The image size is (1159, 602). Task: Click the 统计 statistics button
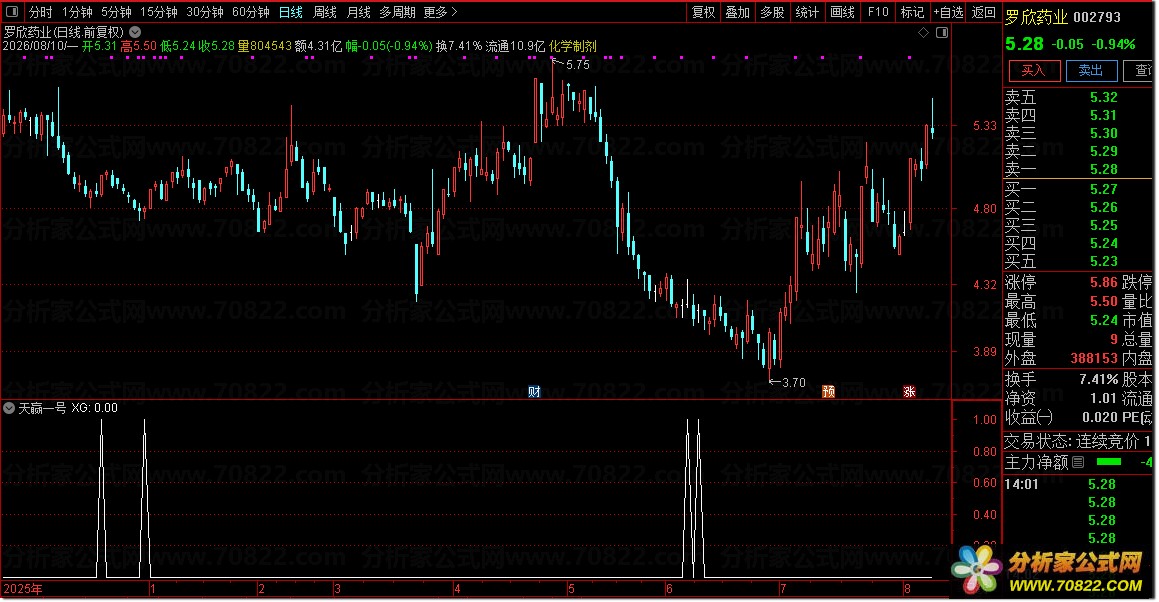pos(807,12)
